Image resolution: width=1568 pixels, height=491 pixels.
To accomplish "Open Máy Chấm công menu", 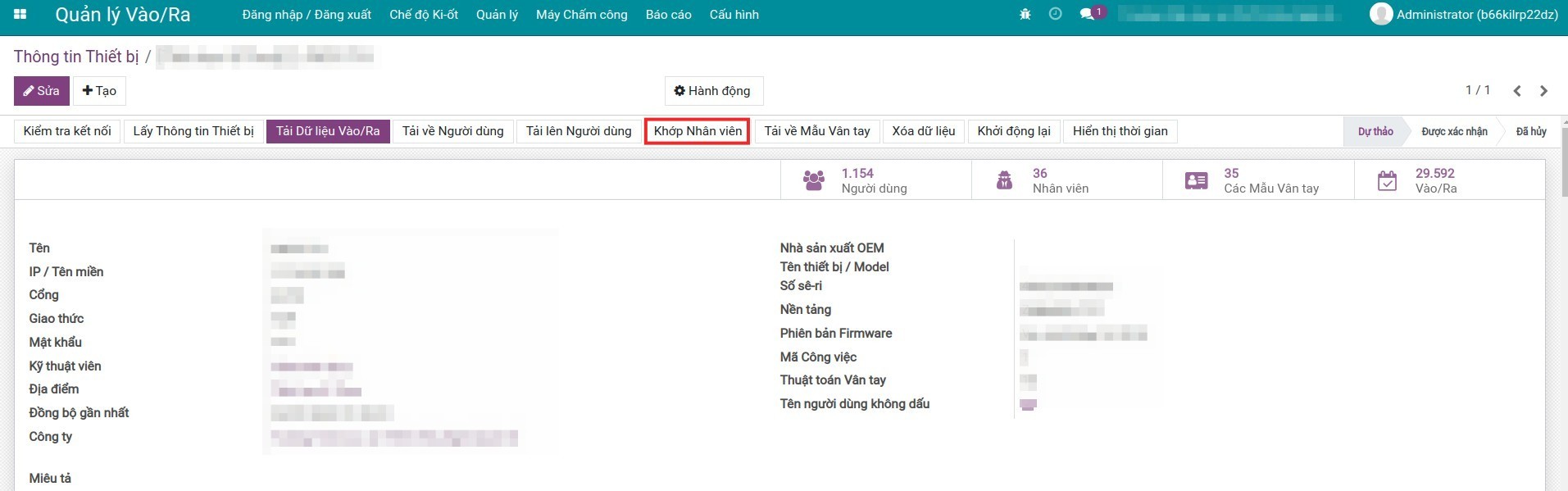I will click(581, 15).
